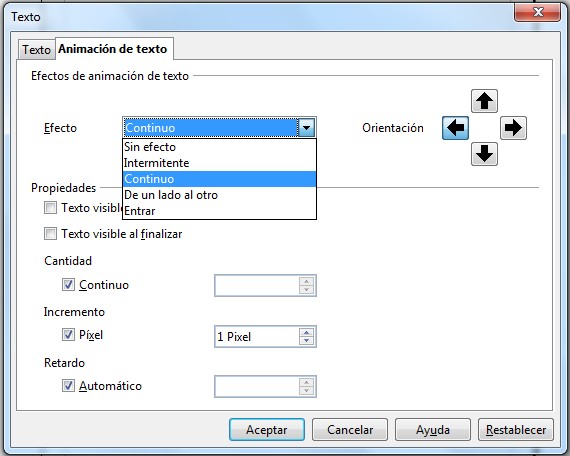The height and width of the screenshot is (456, 570).
Task: Increase the Cantidad spinner value
Action: tap(306, 281)
